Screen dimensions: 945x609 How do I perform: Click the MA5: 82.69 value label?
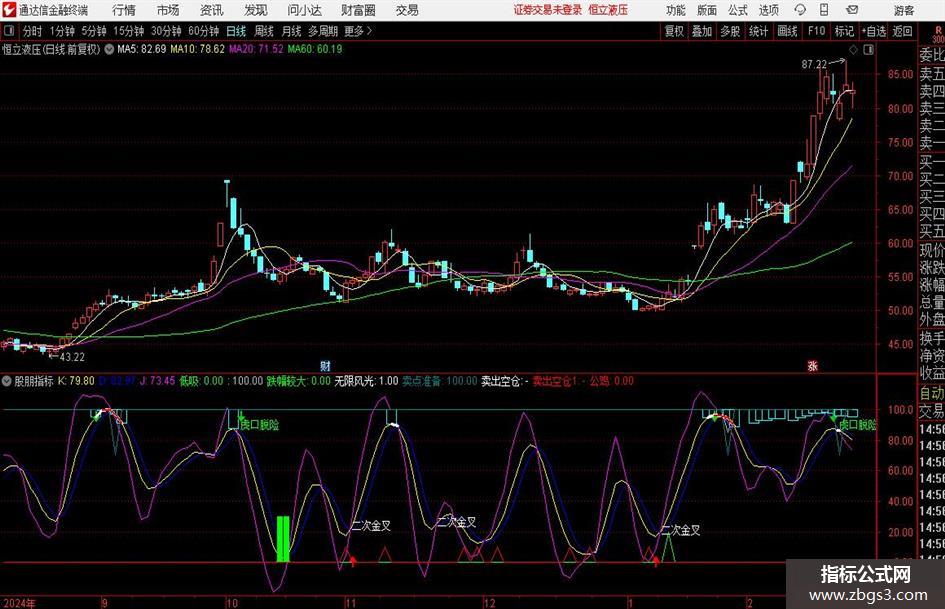141,49
